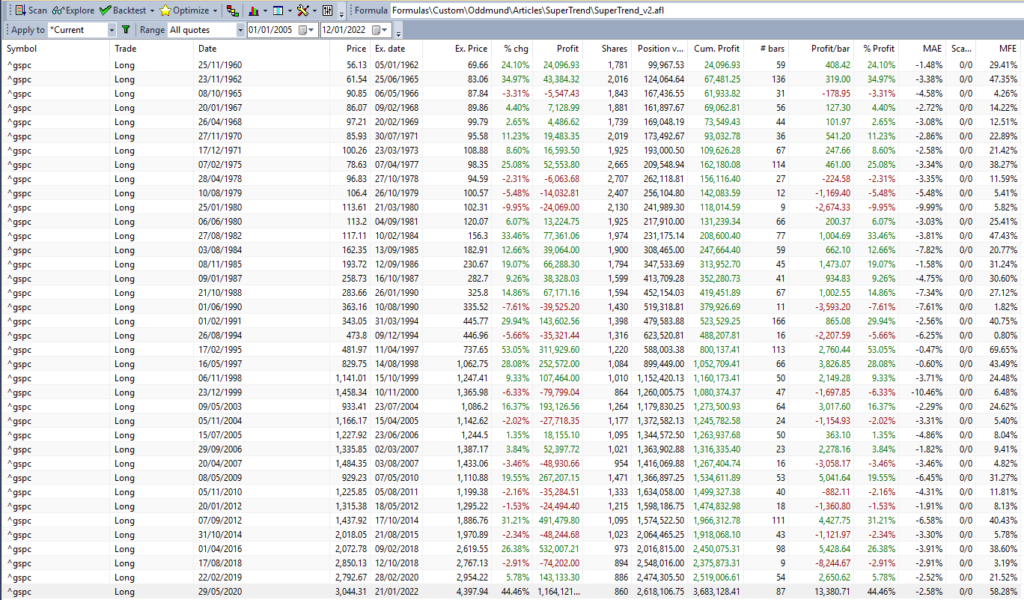Viewport: 1024px width, 600px height.
Task: Open Explore via the binoculars icon
Action: tap(57, 10)
